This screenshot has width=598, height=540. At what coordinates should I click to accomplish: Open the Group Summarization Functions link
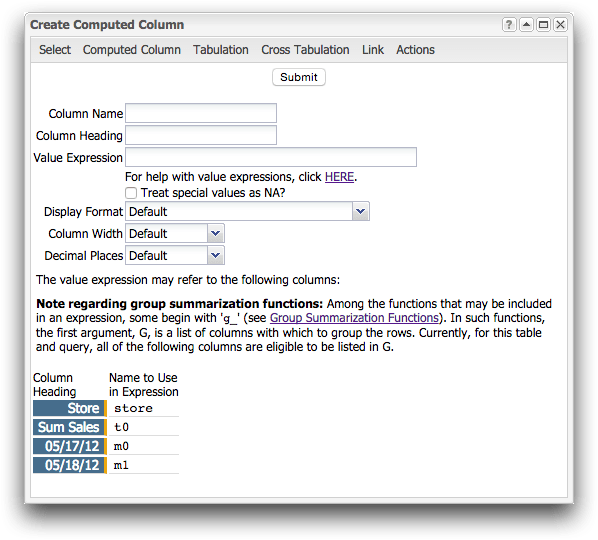[354, 318]
